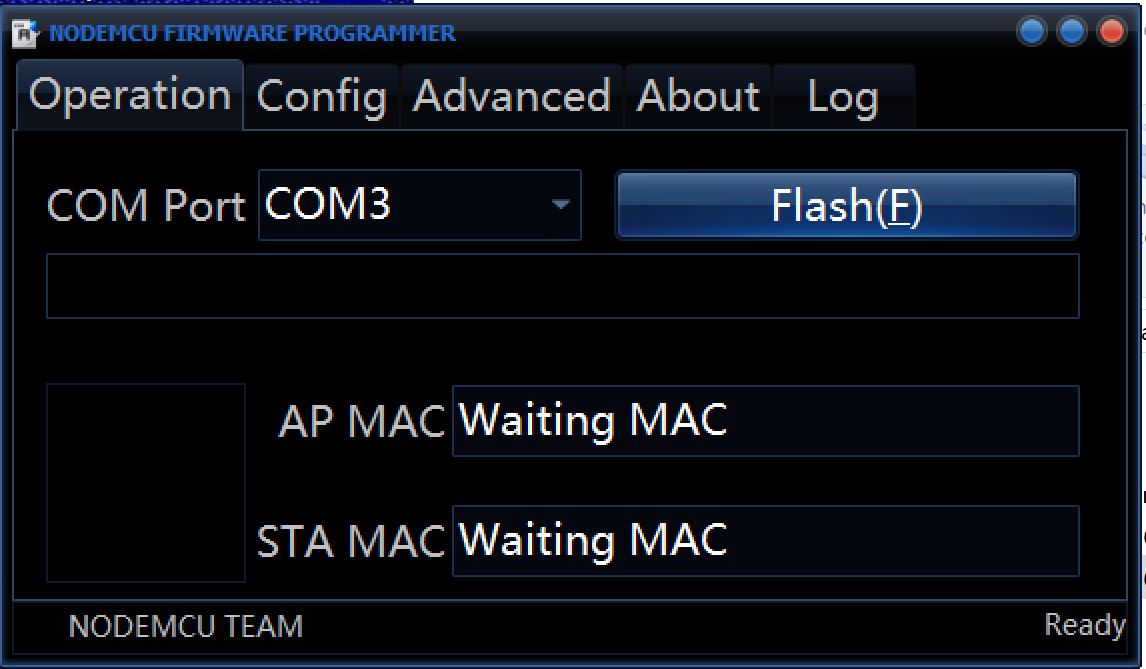Click the empty QR code image box

point(146,483)
